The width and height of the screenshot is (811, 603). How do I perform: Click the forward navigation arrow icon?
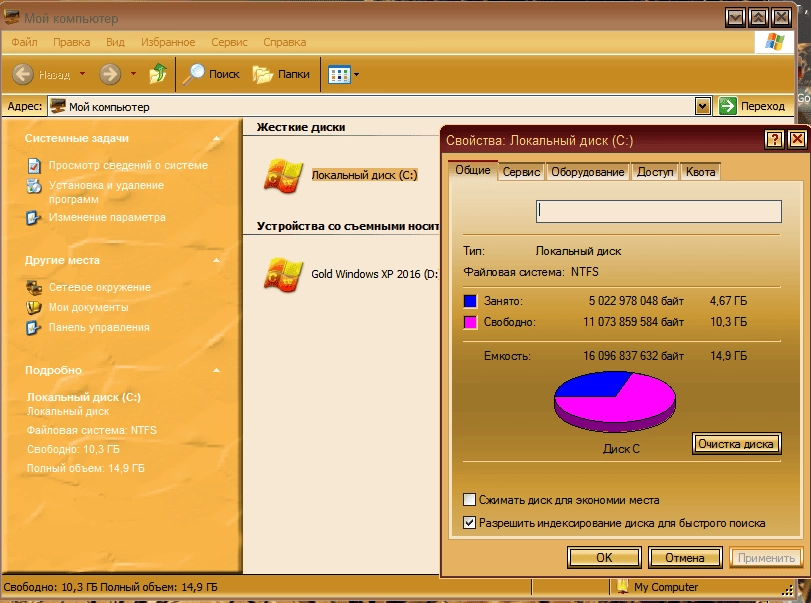(x=110, y=74)
